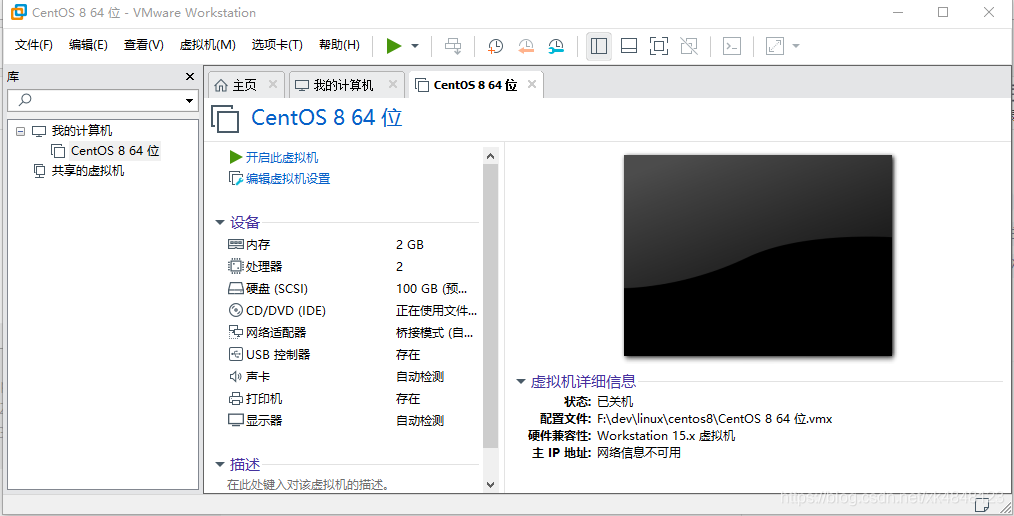Collapse the 设备 section
The width and height of the screenshot is (1014, 516).
pyautogui.click(x=220, y=223)
